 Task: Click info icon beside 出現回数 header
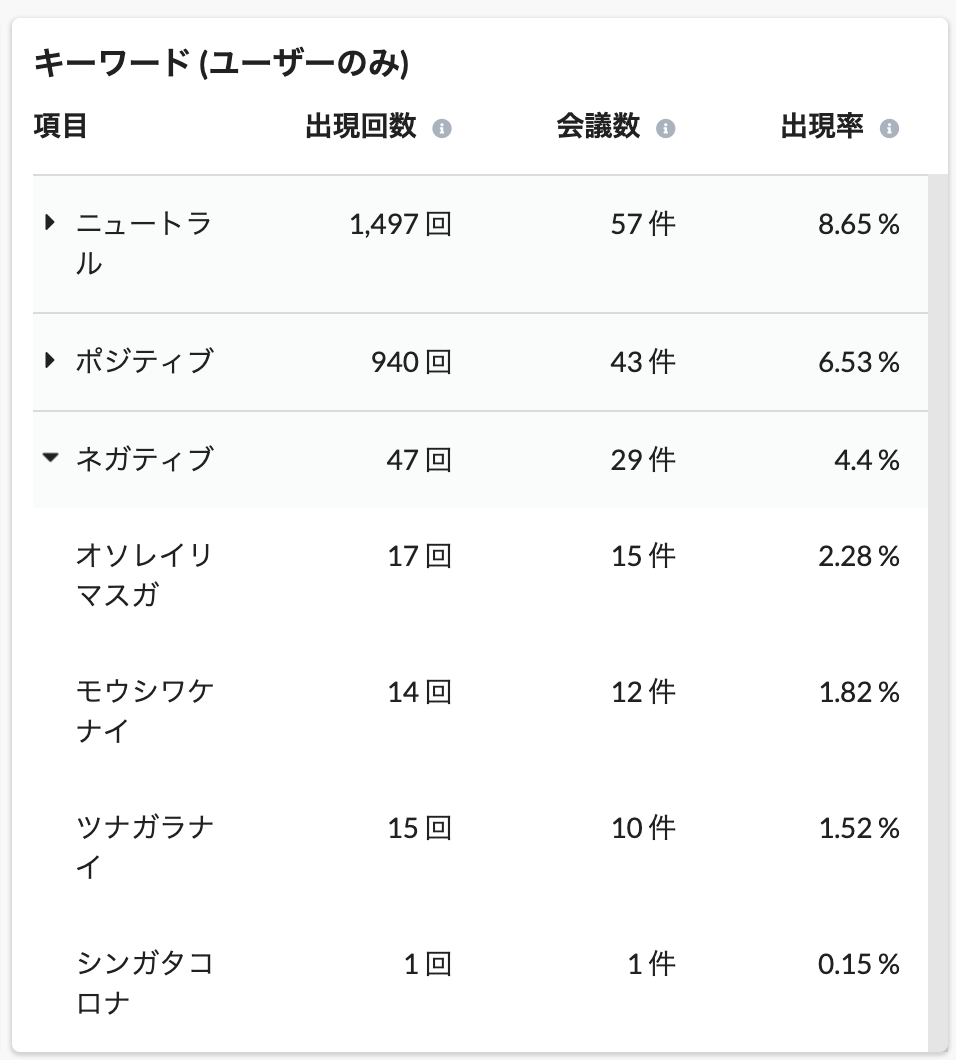441,128
